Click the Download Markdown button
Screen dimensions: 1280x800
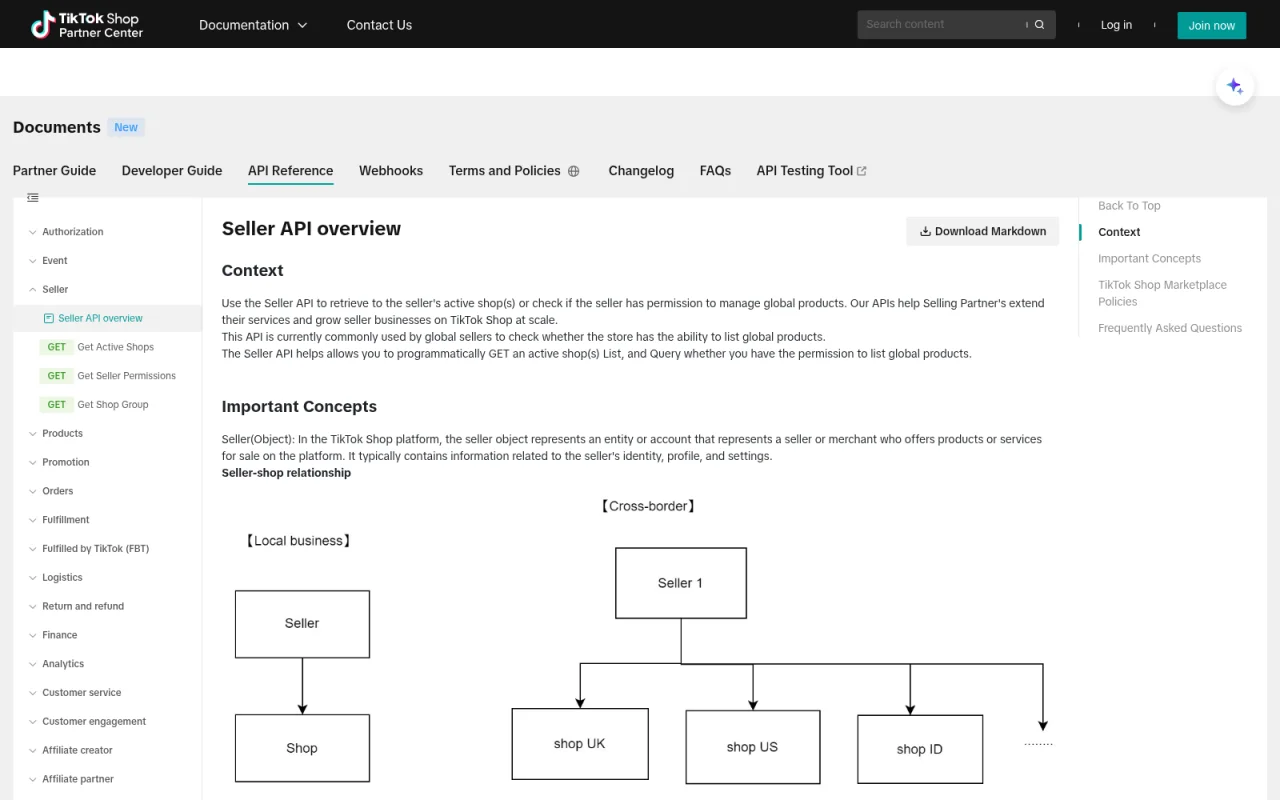click(x=983, y=231)
